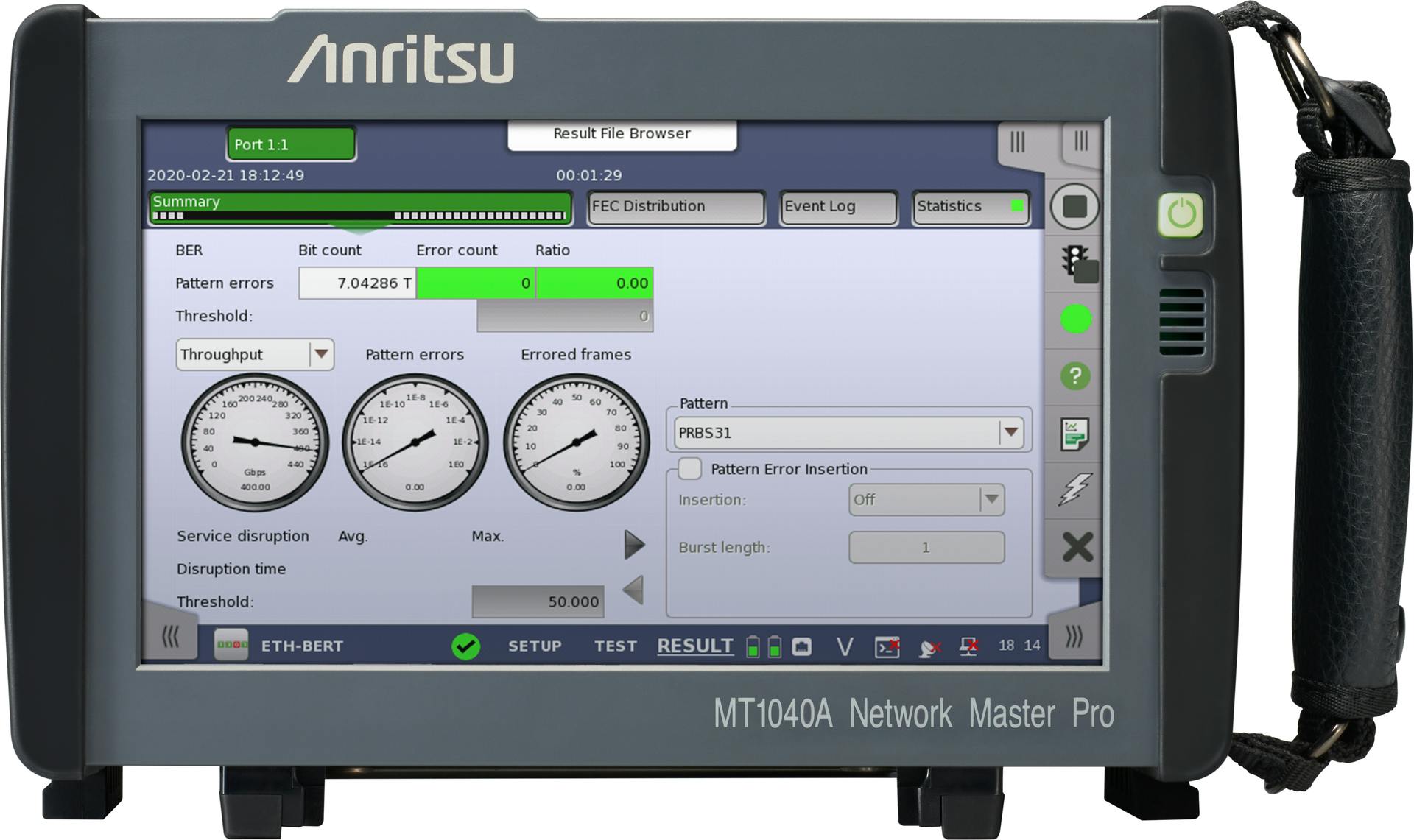Click the Ethernet port icon in the status bar
The width and height of the screenshot is (1414, 840).
tap(803, 646)
